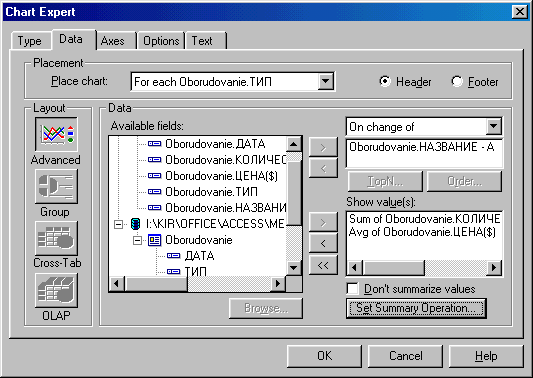Open the Options tab
Screen dimensions: 533x378
pyautogui.click(x=161, y=41)
